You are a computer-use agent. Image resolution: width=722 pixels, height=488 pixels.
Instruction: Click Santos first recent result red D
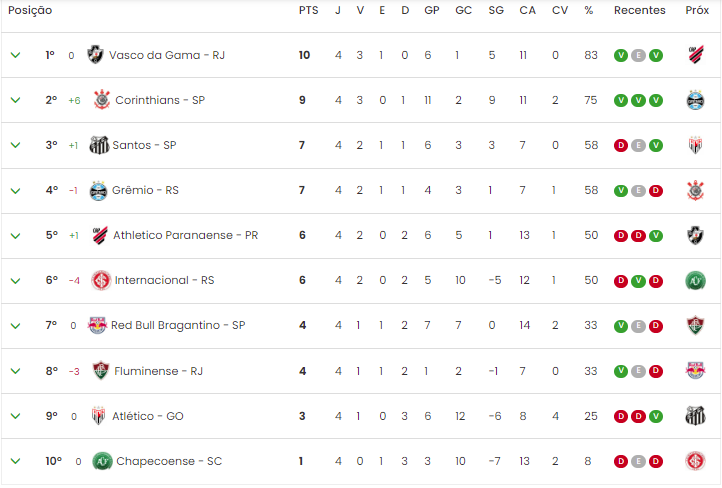(x=621, y=145)
